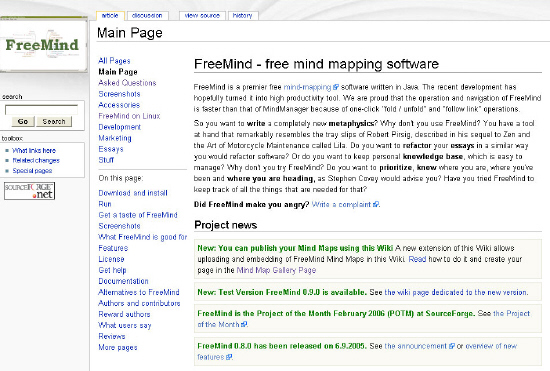Jump to Authors and contributors section
550x371 pixels.
(x=139, y=303)
